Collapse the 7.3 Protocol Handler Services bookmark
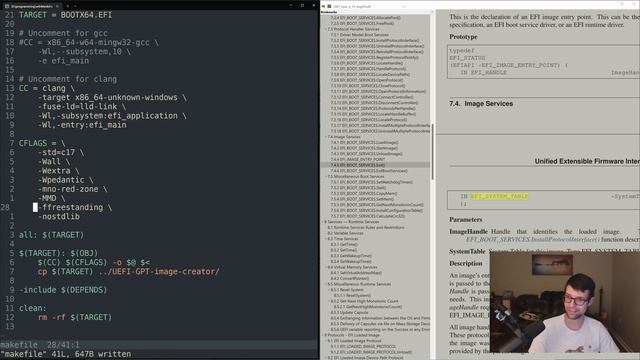Viewport: 640px width, 360px height. point(326,29)
